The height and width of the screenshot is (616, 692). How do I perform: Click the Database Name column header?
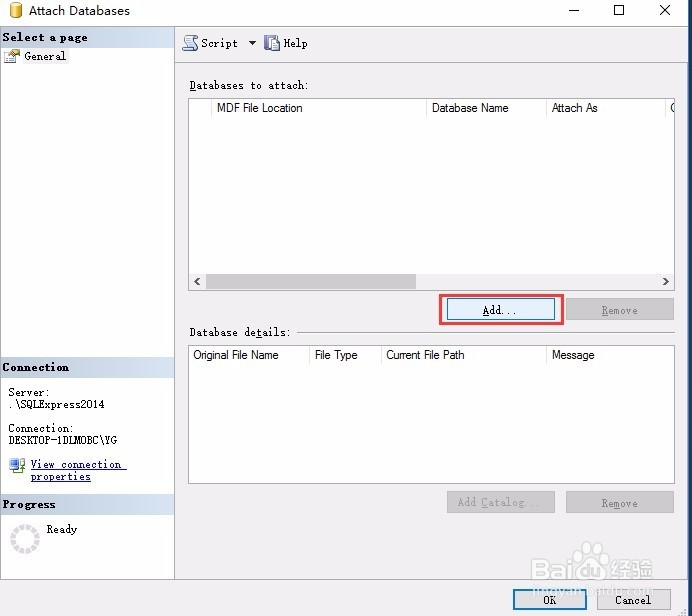[x=486, y=108]
